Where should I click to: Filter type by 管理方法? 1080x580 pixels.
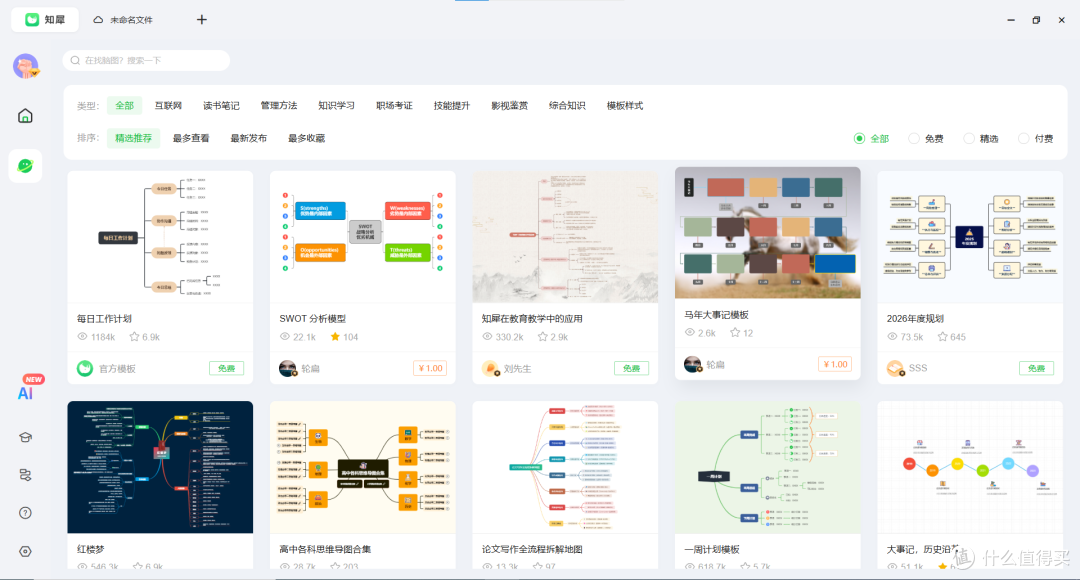[279, 105]
